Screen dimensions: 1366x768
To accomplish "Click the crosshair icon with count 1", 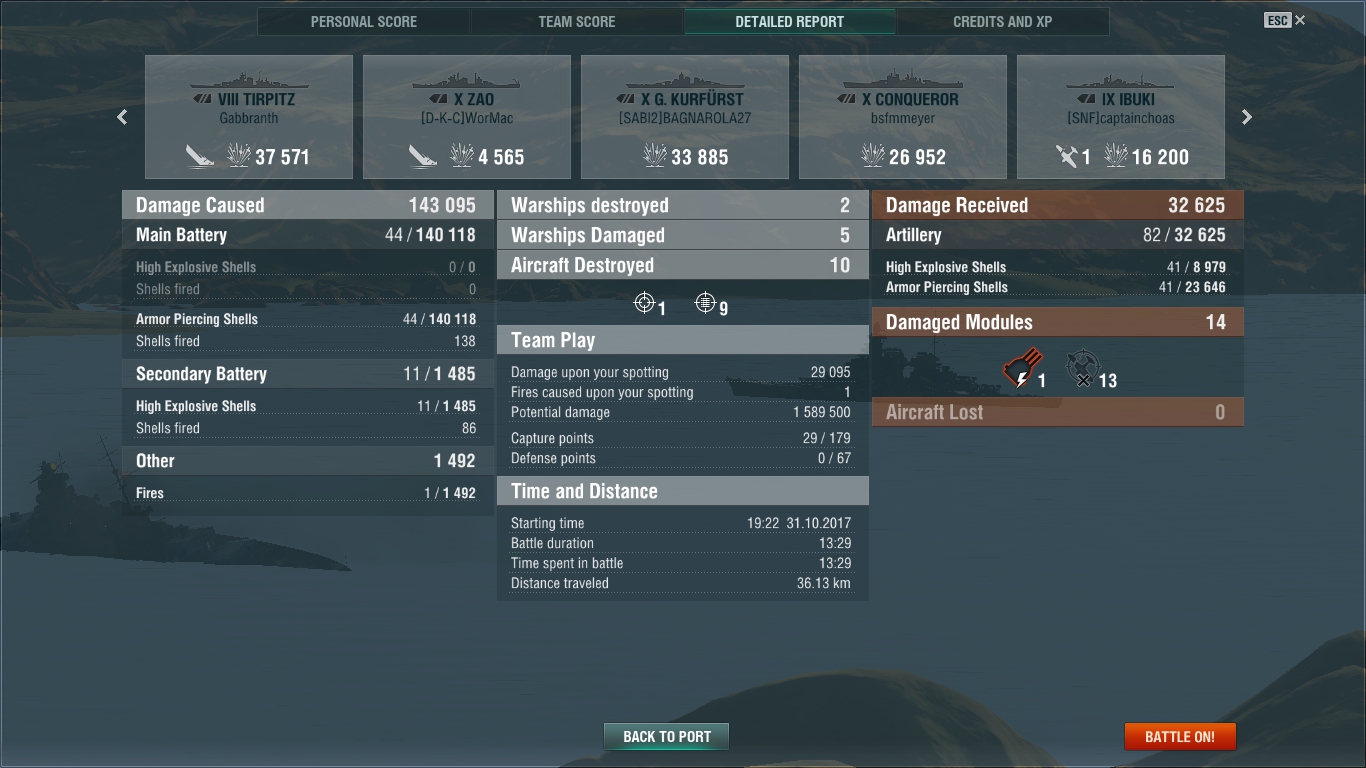I will 645,302.
